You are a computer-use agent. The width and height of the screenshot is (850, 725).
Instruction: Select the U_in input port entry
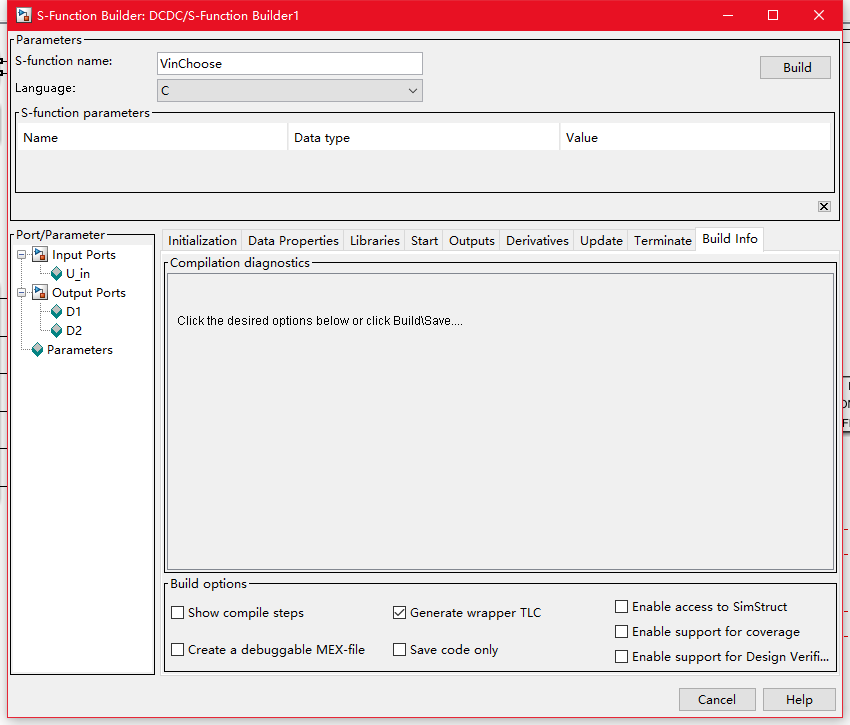pos(78,274)
